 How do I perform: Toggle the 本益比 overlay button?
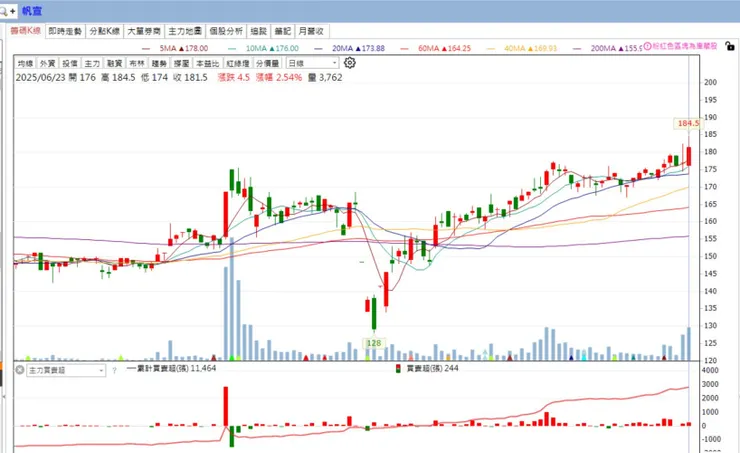pyautogui.click(x=208, y=63)
